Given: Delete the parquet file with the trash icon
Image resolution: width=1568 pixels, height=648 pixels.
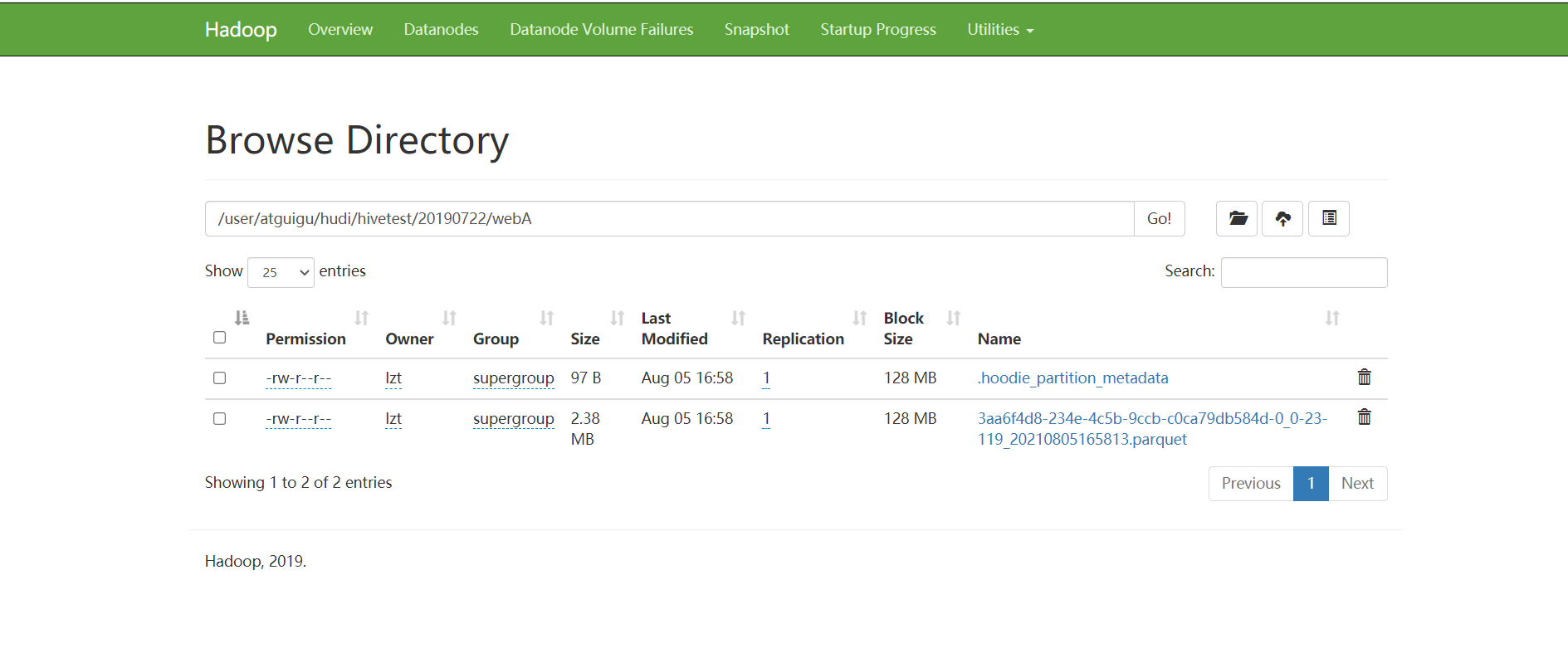Looking at the screenshot, I should (1364, 417).
